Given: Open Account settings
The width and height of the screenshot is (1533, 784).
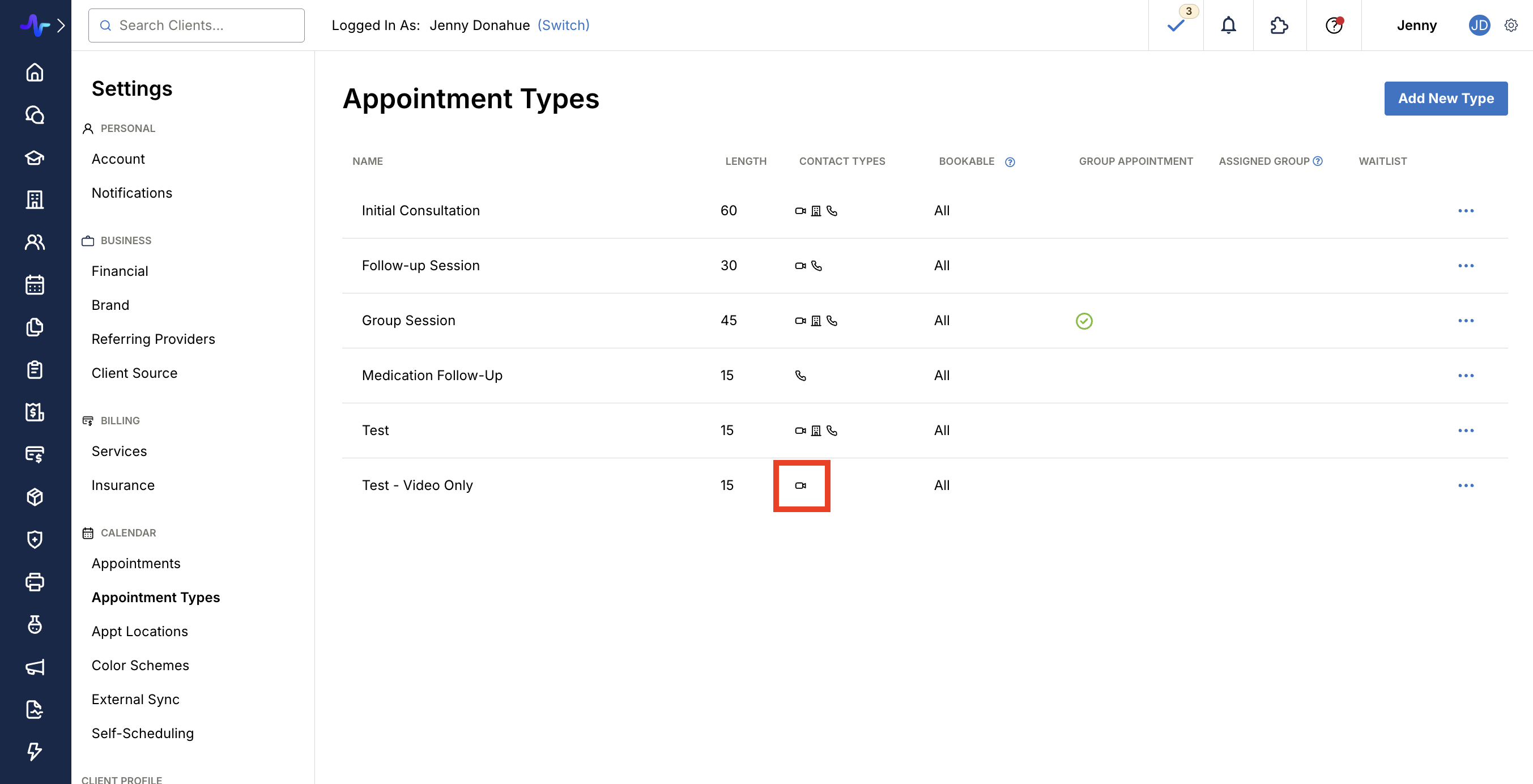Looking at the screenshot, I should (118, 159).
